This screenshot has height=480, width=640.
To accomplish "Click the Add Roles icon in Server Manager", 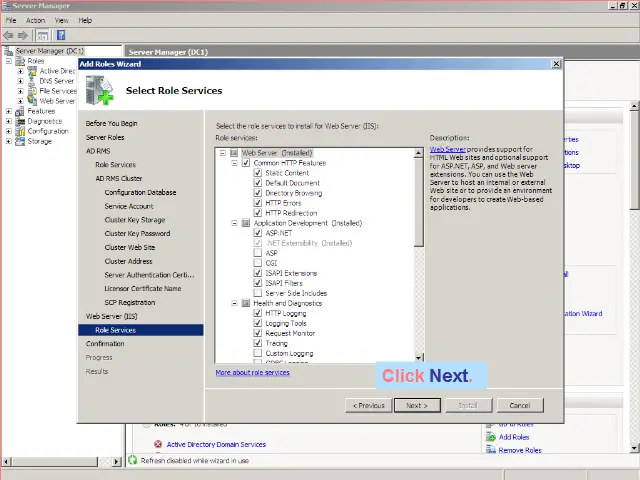I will click(x=491, y=437).
